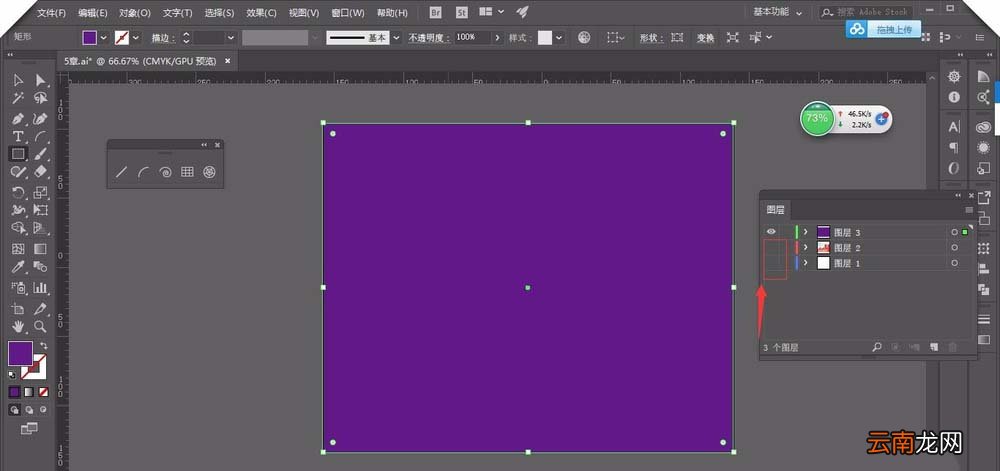This screenshot has height=471, width=1000.
Task: Switch fill mode to Color
Action: tap(14, 392)
